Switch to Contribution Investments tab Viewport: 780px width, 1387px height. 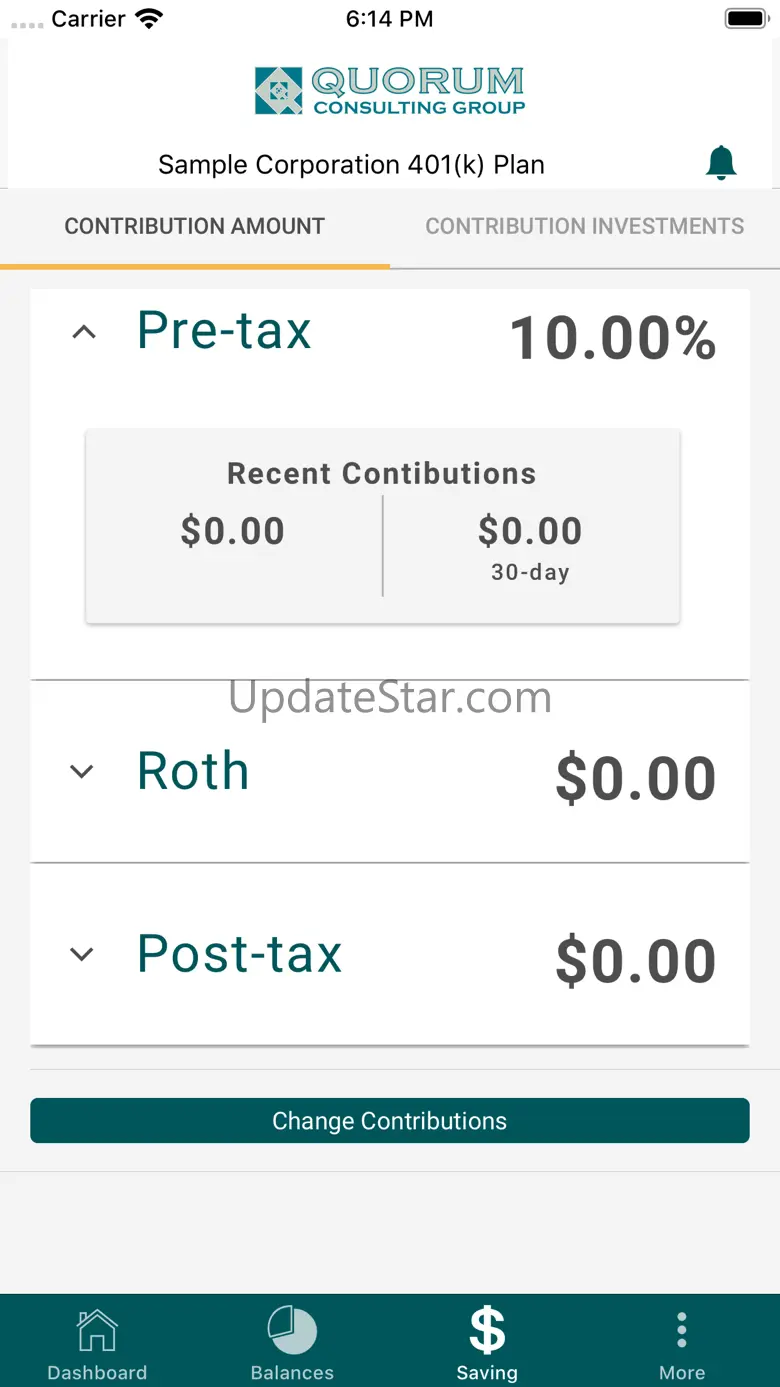[585, 226]
